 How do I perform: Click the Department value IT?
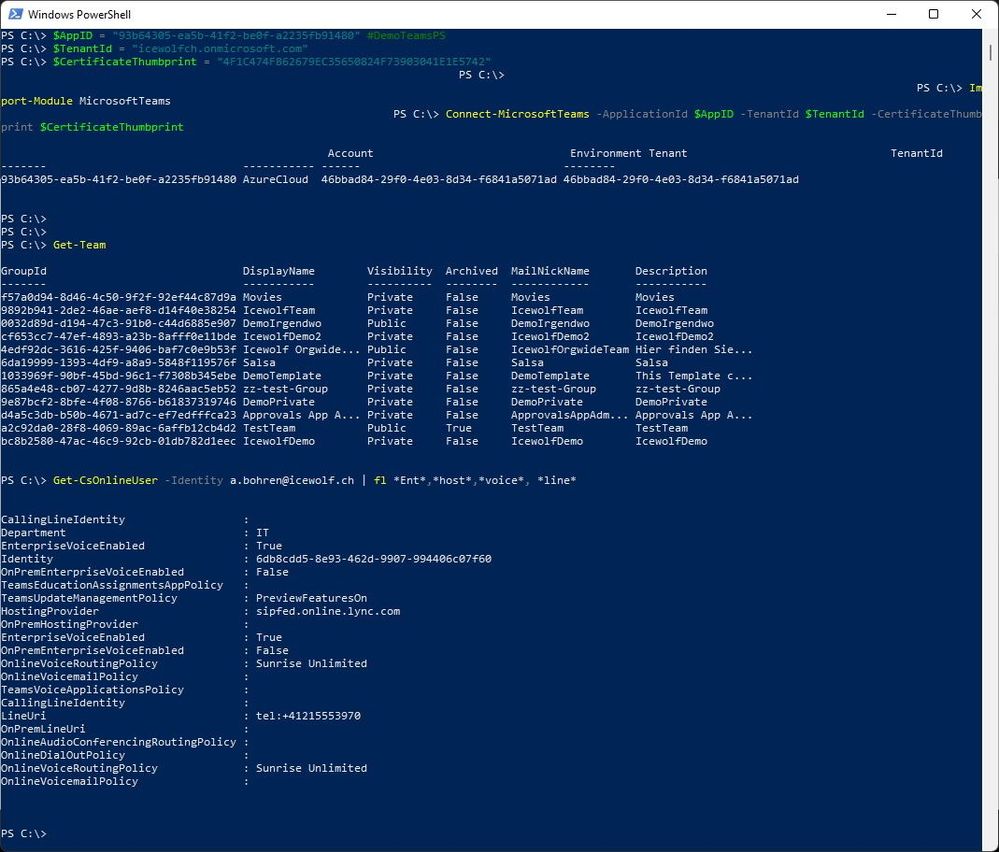[x=262, y=533]
